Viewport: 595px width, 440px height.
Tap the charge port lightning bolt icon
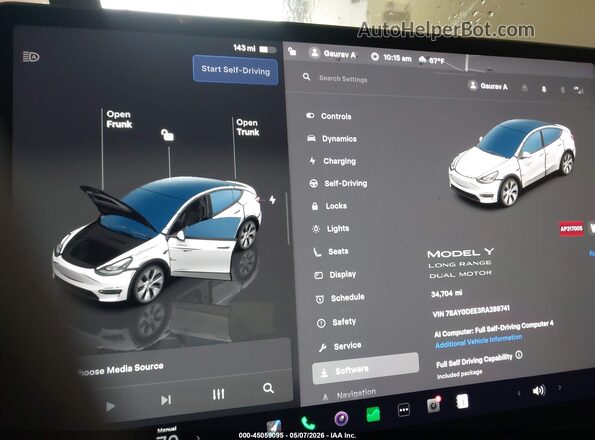click(x=272, y=200)
